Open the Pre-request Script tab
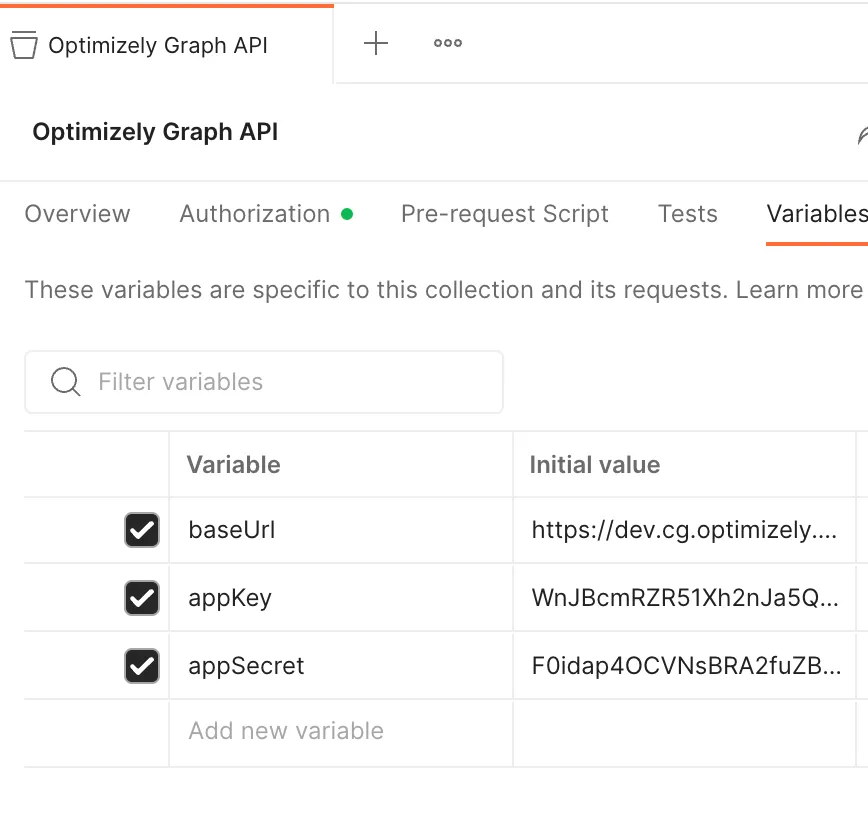The height and width of the screenshot is (818, 868). [x=504, y=214]
